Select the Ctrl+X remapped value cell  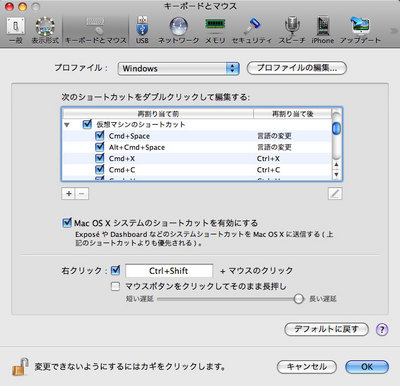pos(268,158)
